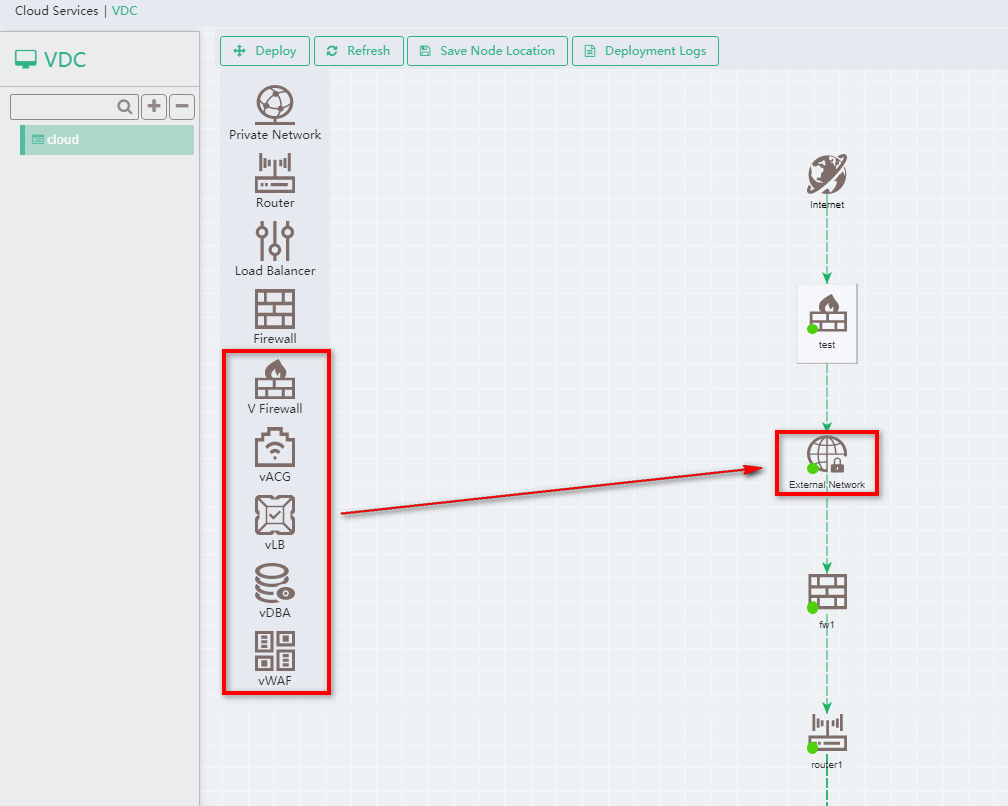1008x806 pixels.
Task: Open the Deployment Logs
Action: pos(645,50)
